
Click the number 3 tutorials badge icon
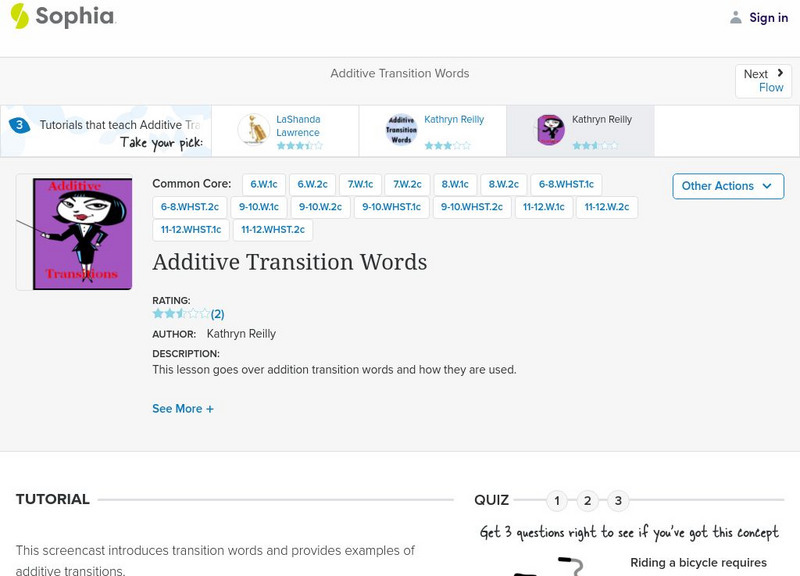(19, 124)
